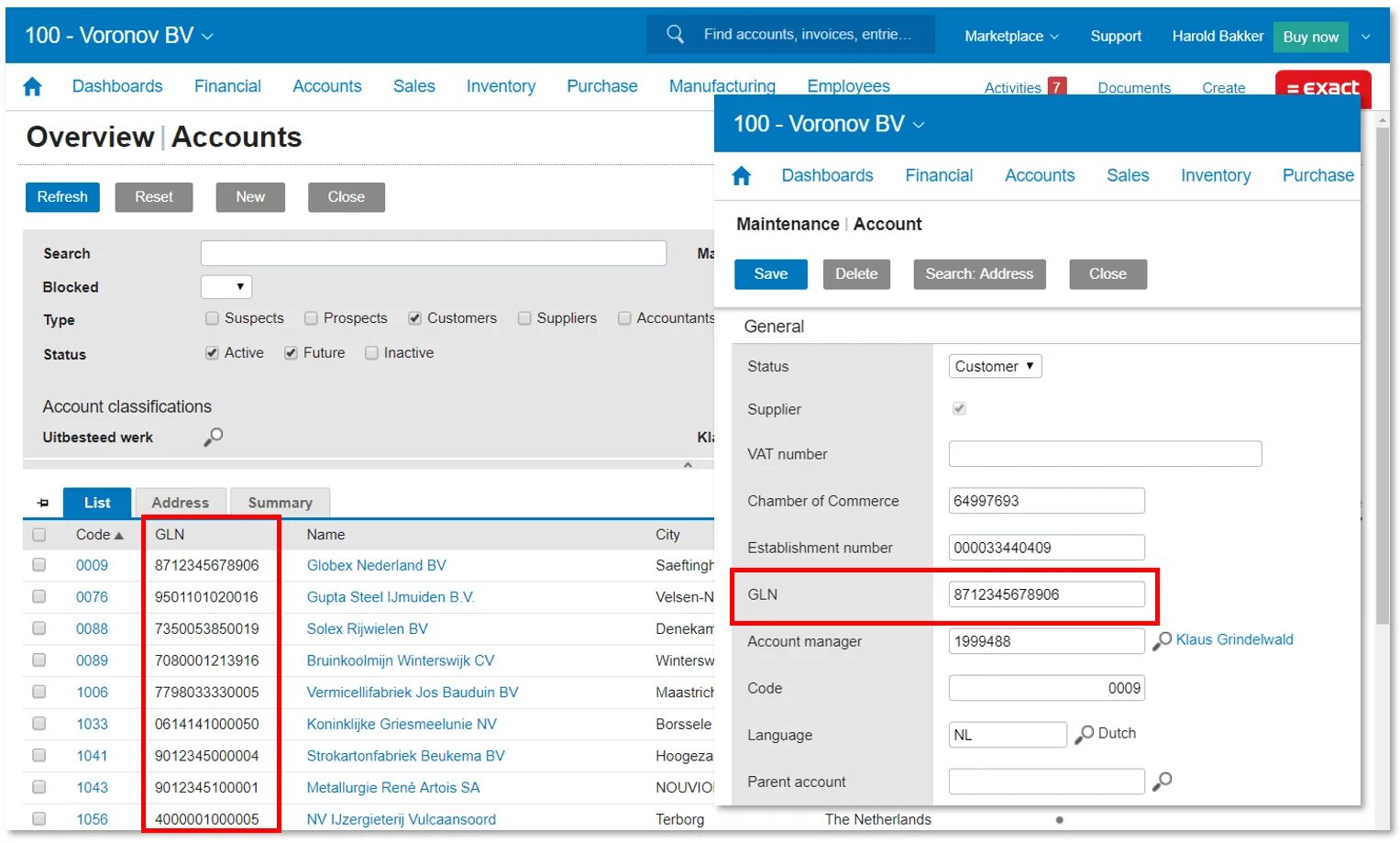Click the Refresh button

tap(62, 197)
